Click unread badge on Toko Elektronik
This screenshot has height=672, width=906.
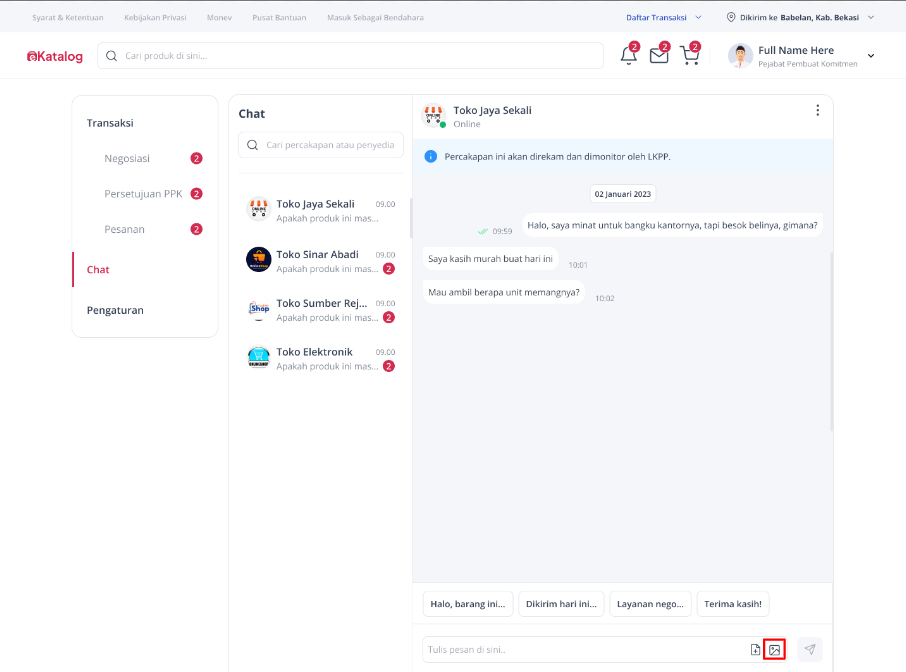coord(389,366)
